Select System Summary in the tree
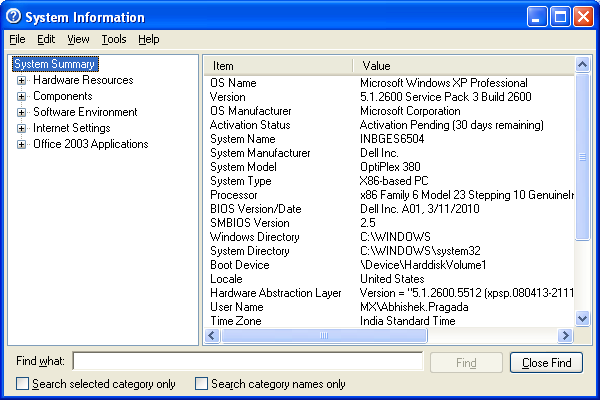 [55, 64]
